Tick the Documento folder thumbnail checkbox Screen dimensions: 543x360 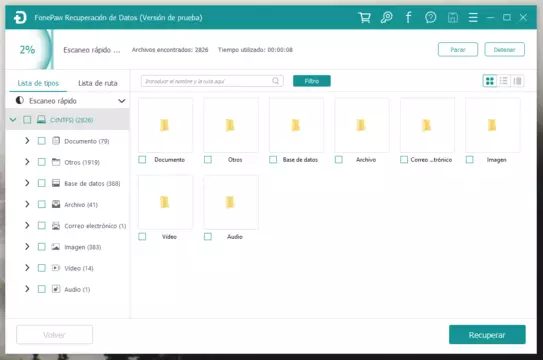[142, 160]
